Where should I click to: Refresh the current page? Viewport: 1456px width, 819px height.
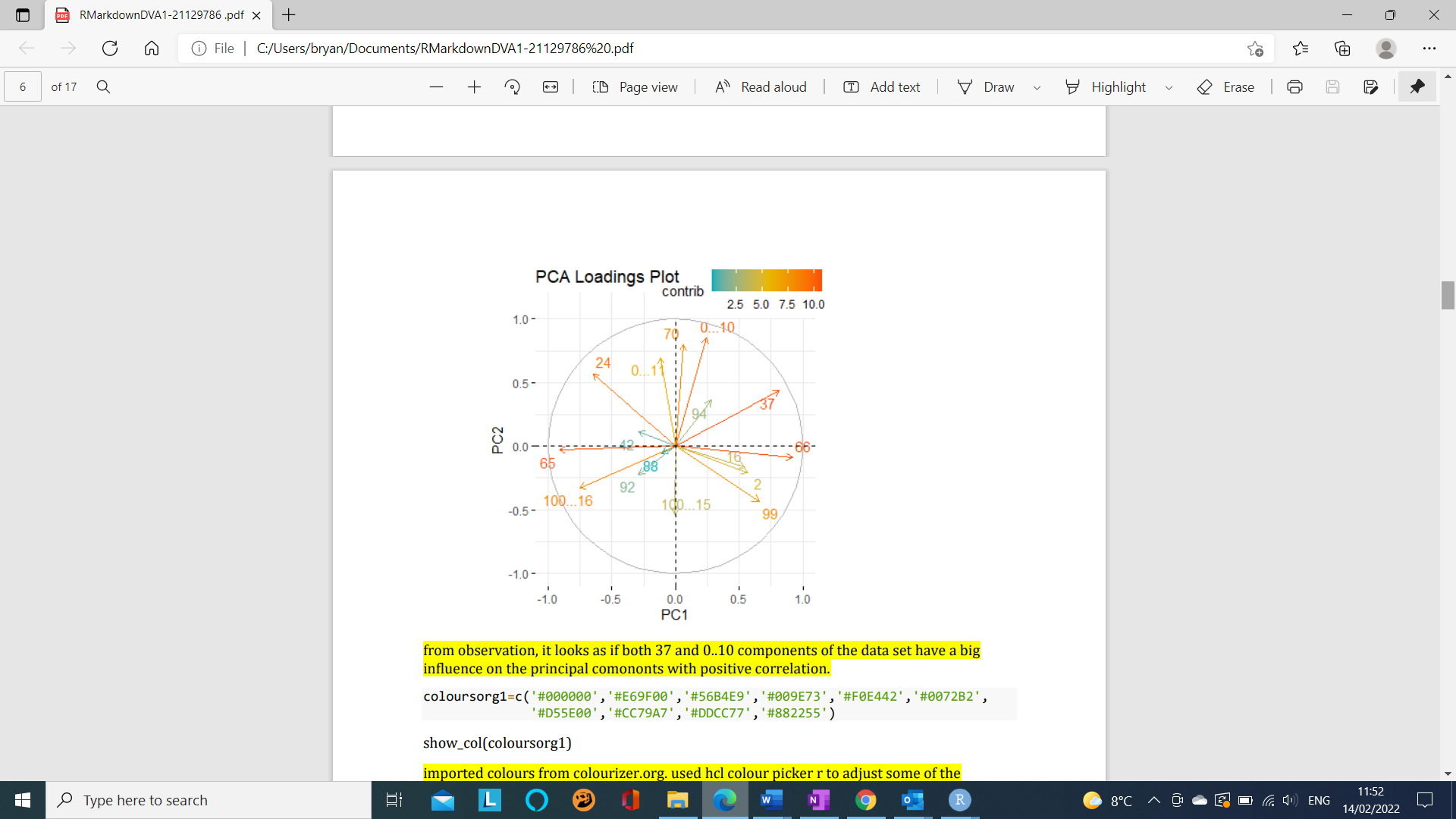110,48
